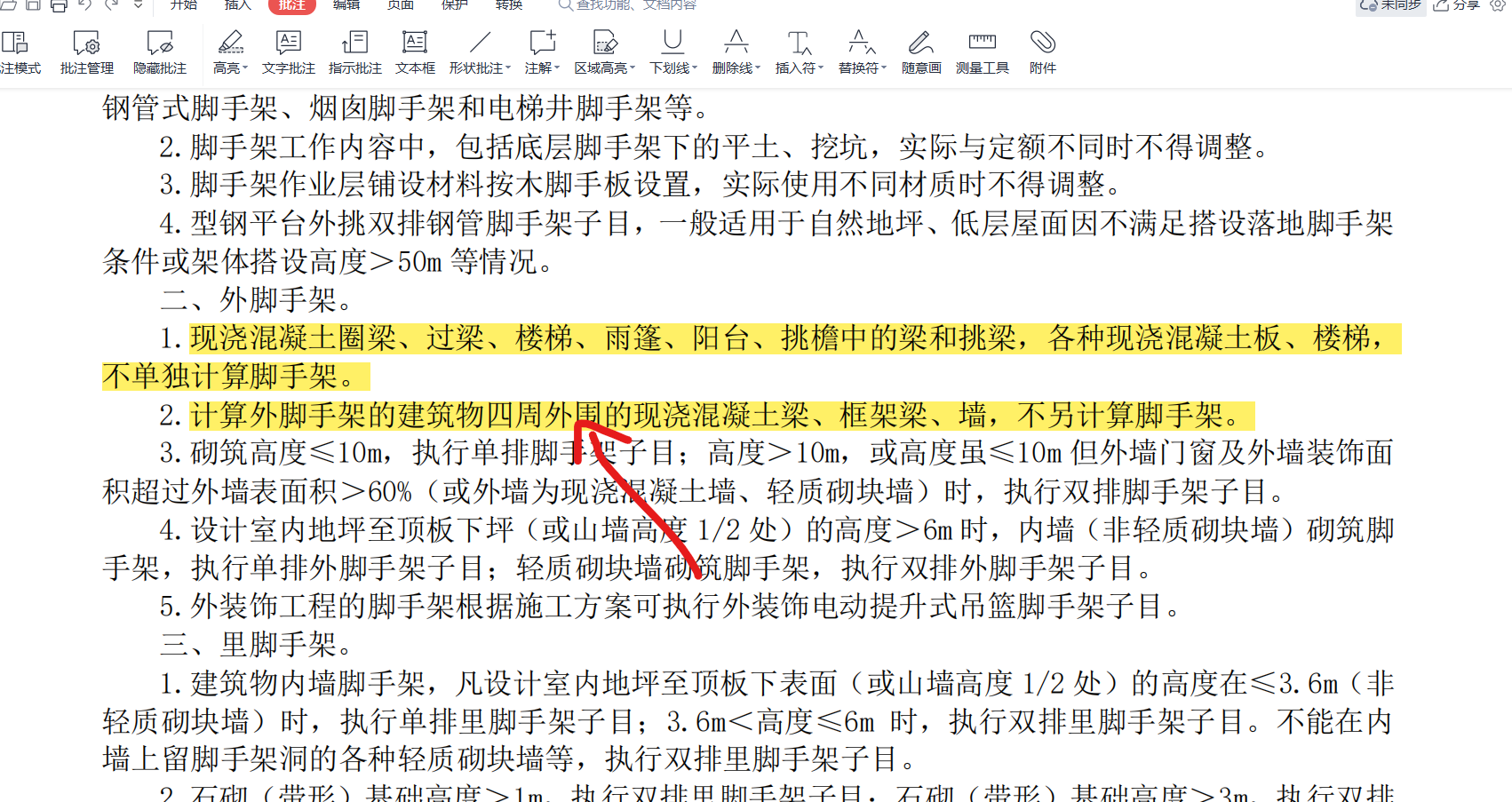Choose the 指示批注 callout annotation tool
This screenshot has width=1512, height=802.
(354, 52)
